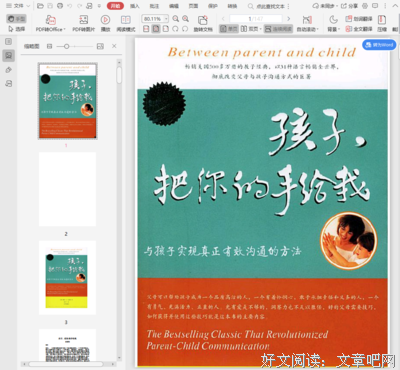This screenshot has height=370, width=400.
Task: Select page 3 thumbnail
Action: 67,278
